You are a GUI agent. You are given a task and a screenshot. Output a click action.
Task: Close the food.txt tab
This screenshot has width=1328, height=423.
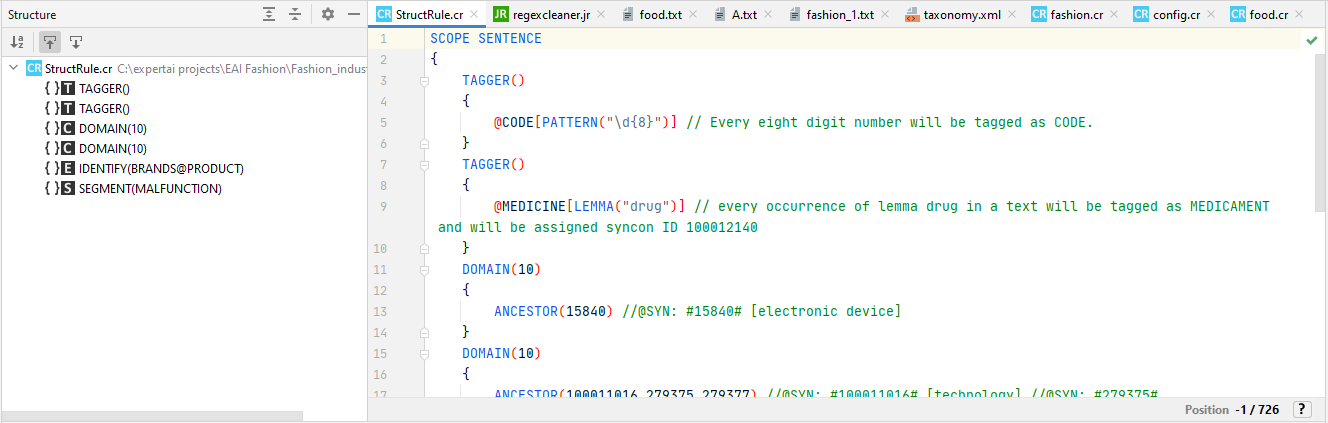(695, 15)
